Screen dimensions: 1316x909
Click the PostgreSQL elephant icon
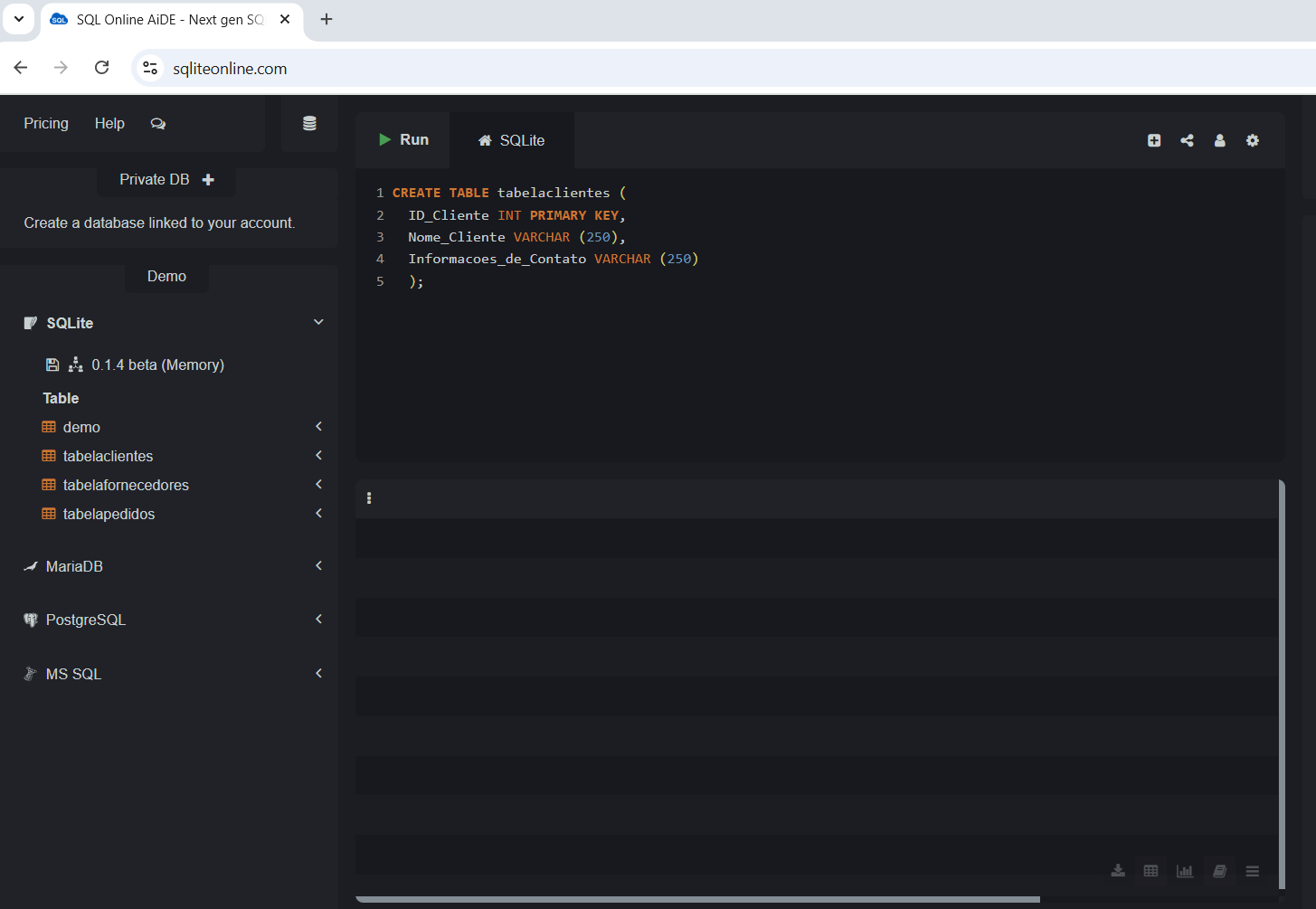(30, 620)
